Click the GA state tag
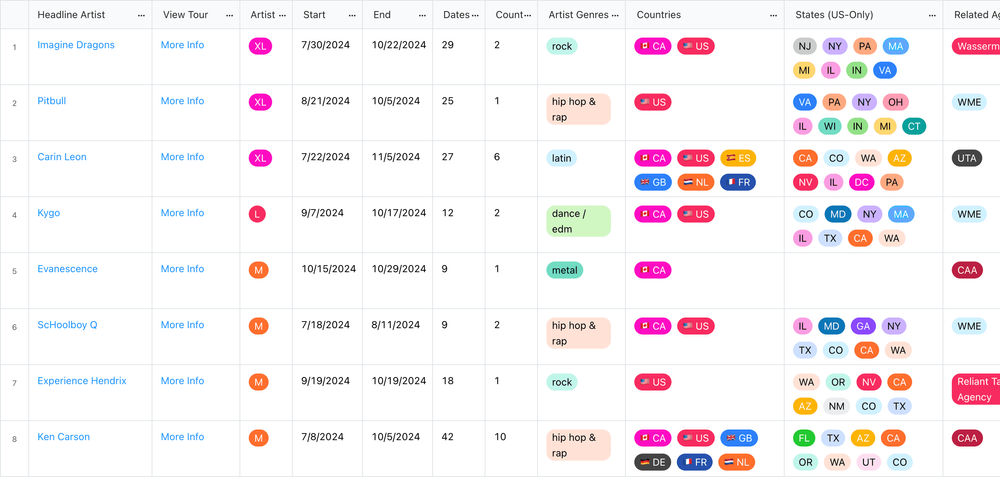This screenshot has width=1000, height=477. pos(863,327)
